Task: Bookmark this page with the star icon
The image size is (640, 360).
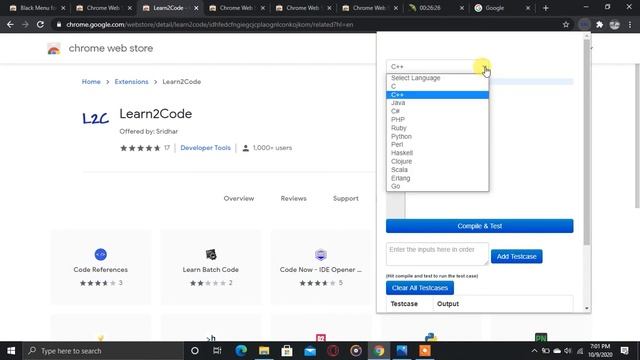Action: pyautogui.click(x=566, y=24)
